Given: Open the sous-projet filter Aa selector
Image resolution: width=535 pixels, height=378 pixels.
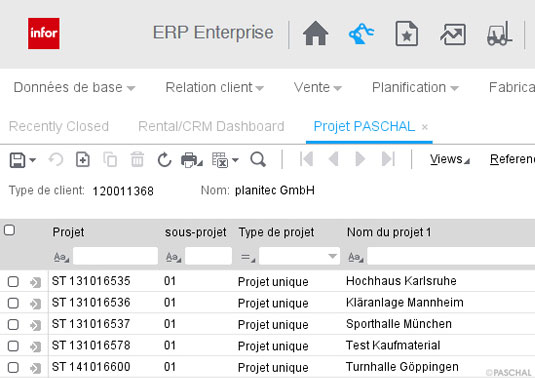Looking at the screenshot, I should (173, 257).
